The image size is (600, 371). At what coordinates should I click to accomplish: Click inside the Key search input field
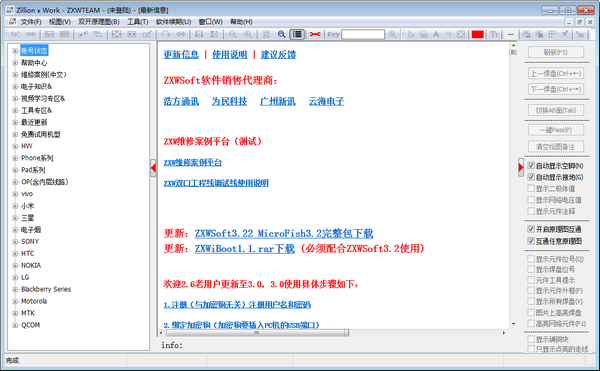(x=363, y=34)
